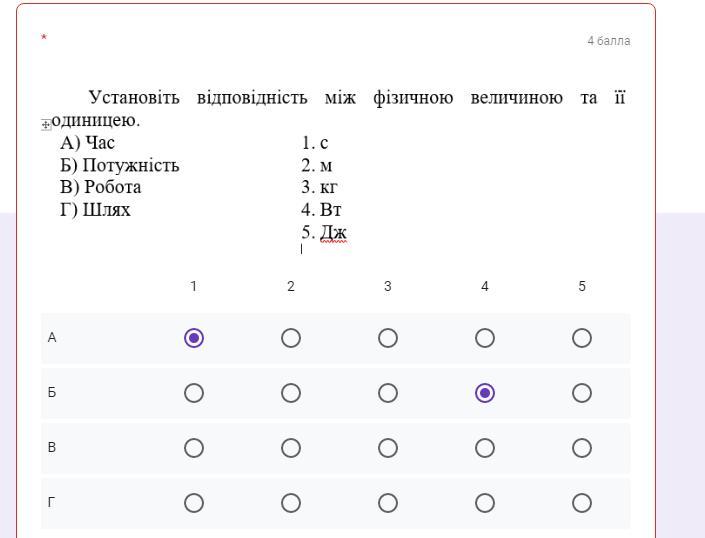705x538 pixels.
Task: Select option 5 for row Б
Action: pos(582,393)
